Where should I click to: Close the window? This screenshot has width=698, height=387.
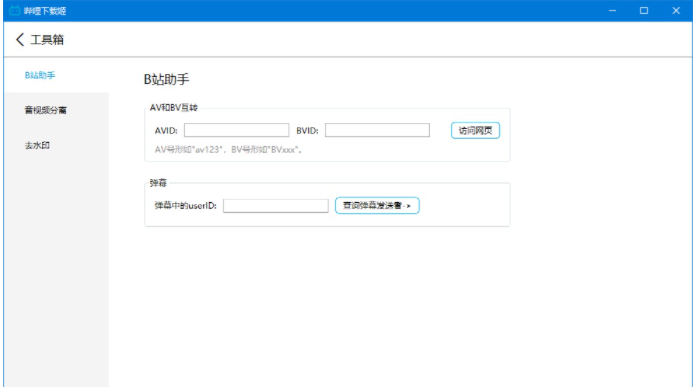pyautogui.click(x=676, y=11)
